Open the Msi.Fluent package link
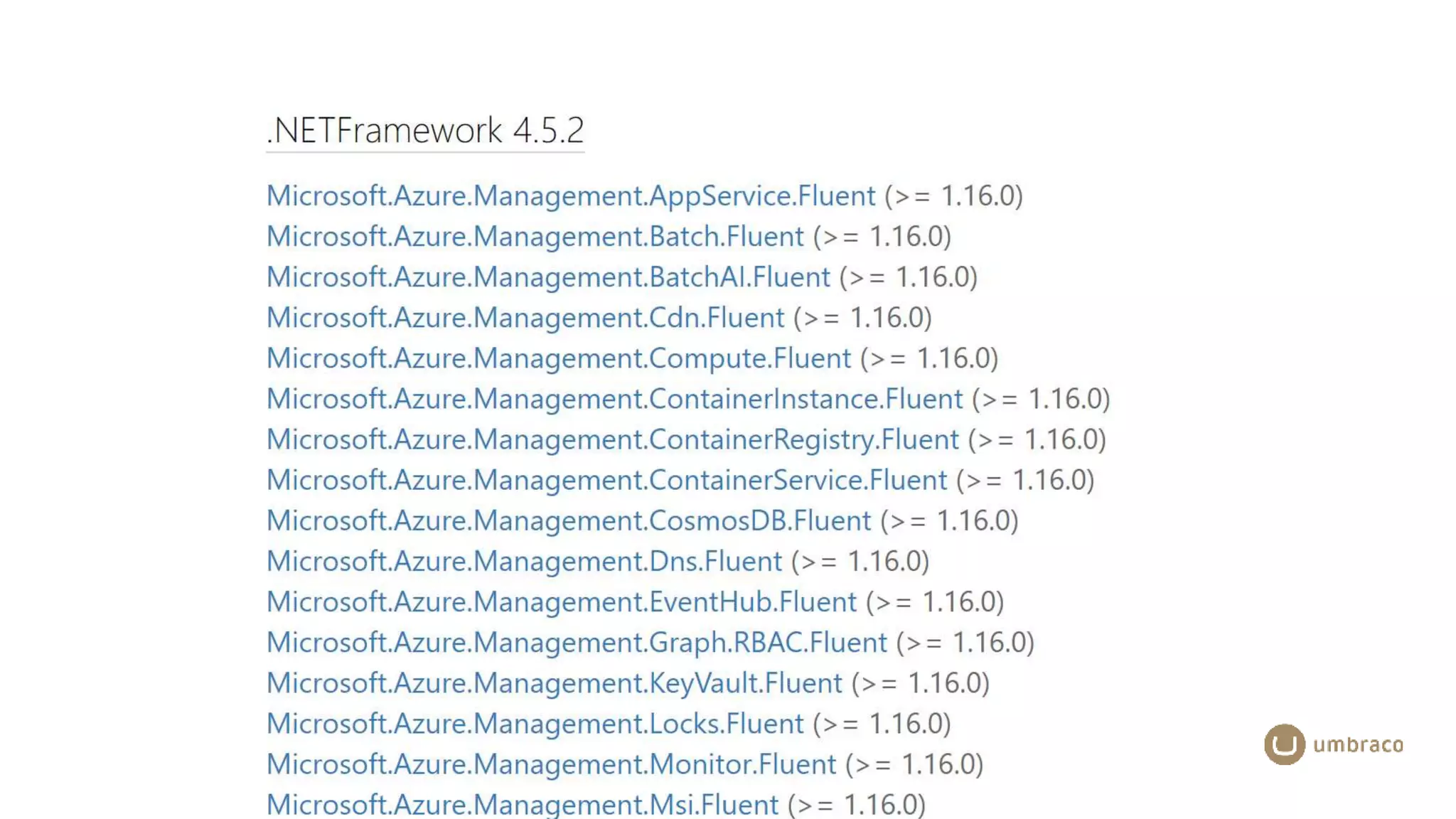The width and height of the screenshot is (1456, 819). (x=523, y=804)
